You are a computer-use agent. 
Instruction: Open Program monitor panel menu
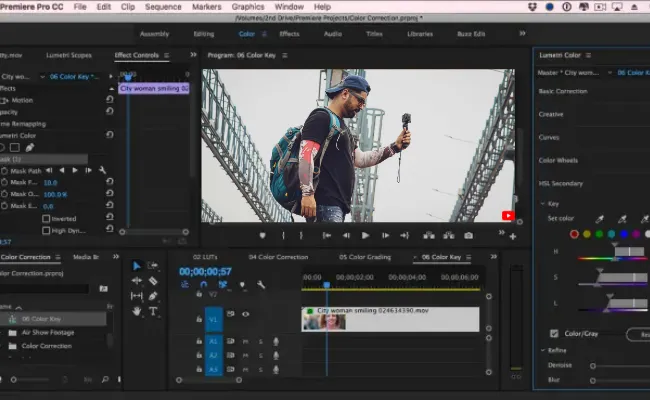pos(285,55)
